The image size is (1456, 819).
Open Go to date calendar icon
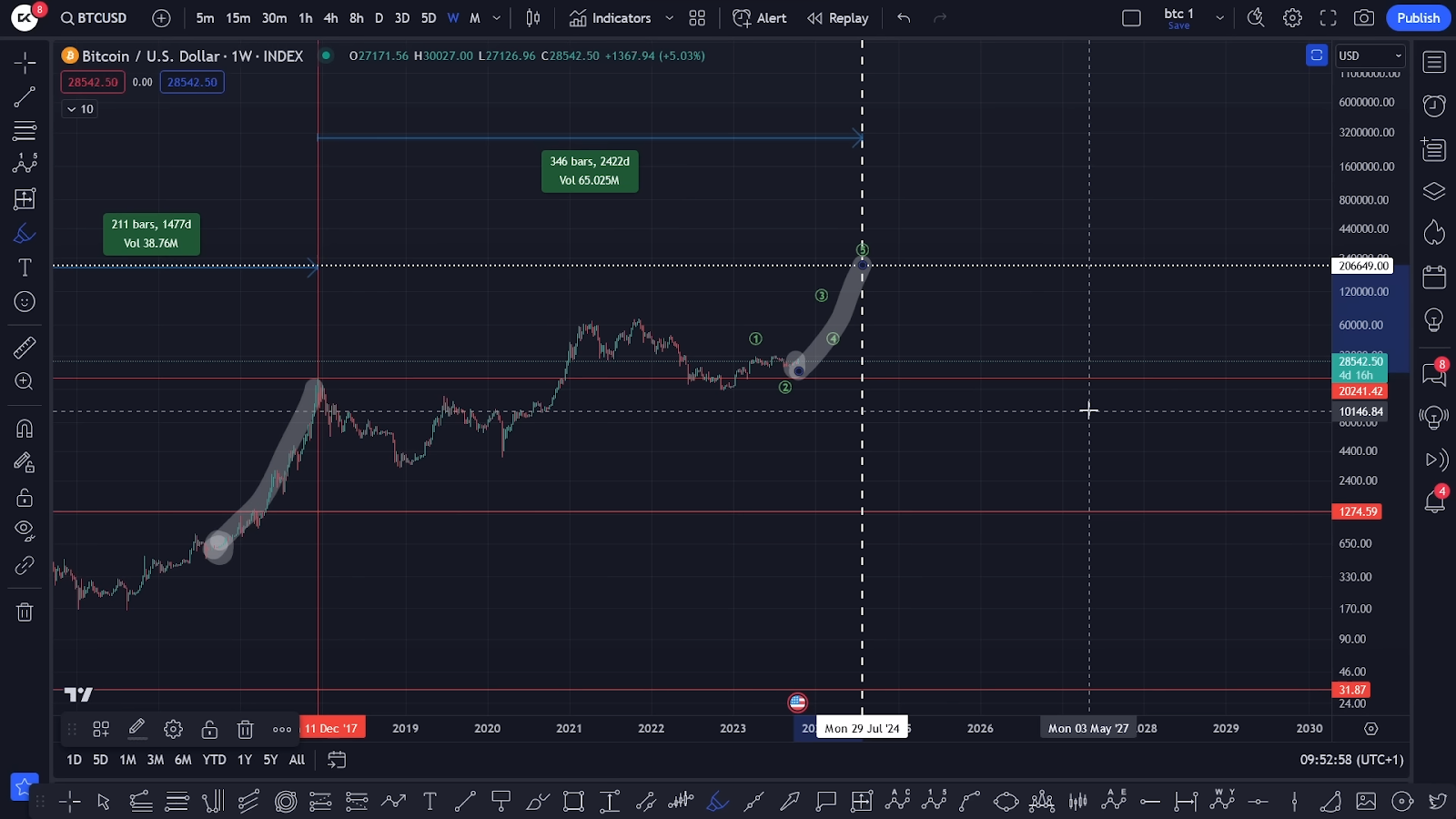tap(337, 760)
